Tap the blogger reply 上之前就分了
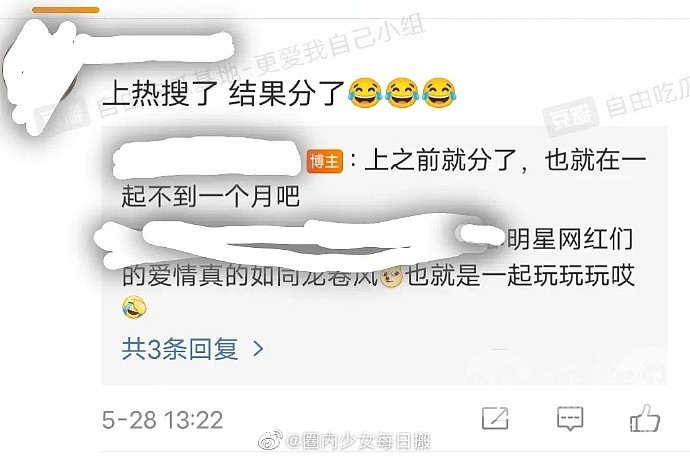 click(x=383, y=178)
